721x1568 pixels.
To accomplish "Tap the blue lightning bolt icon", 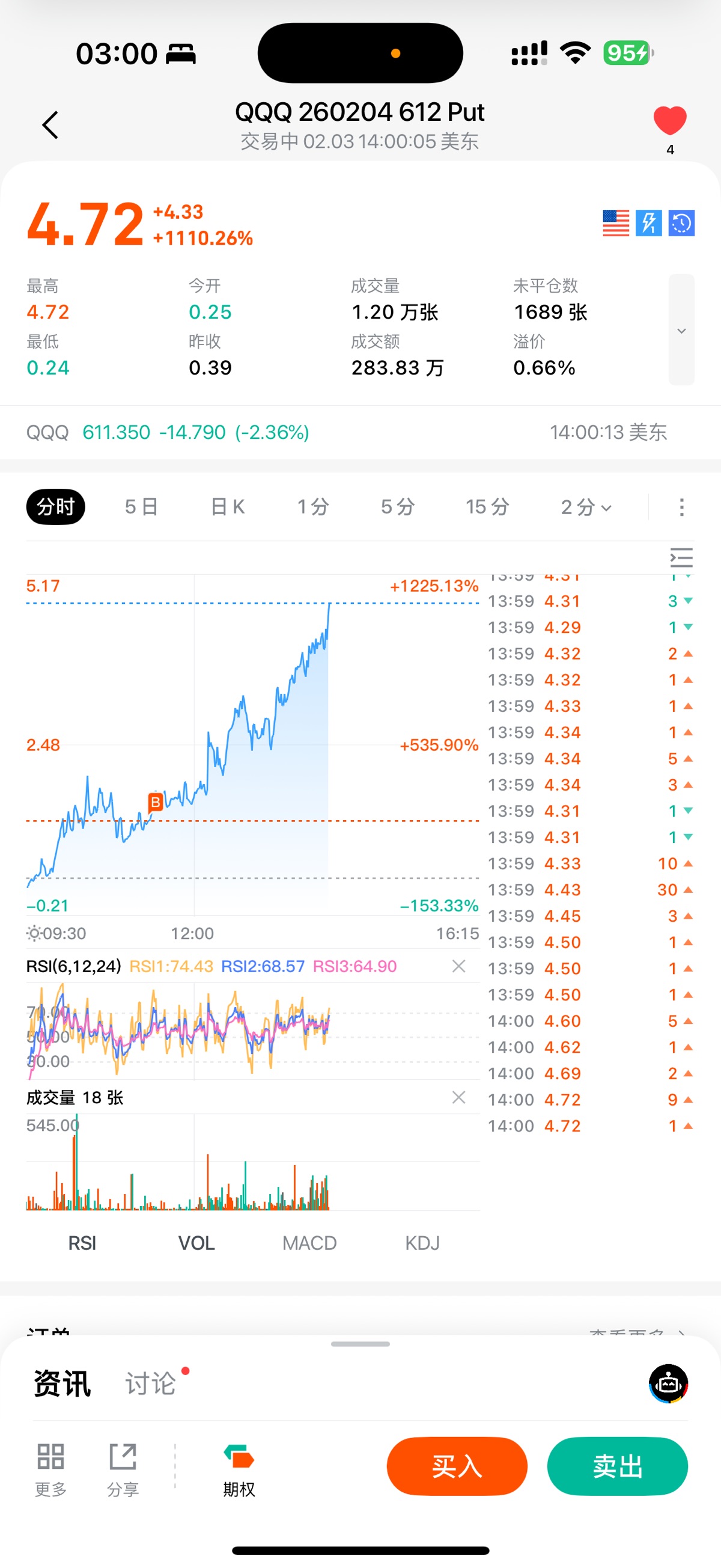I will tap(648, 224).
